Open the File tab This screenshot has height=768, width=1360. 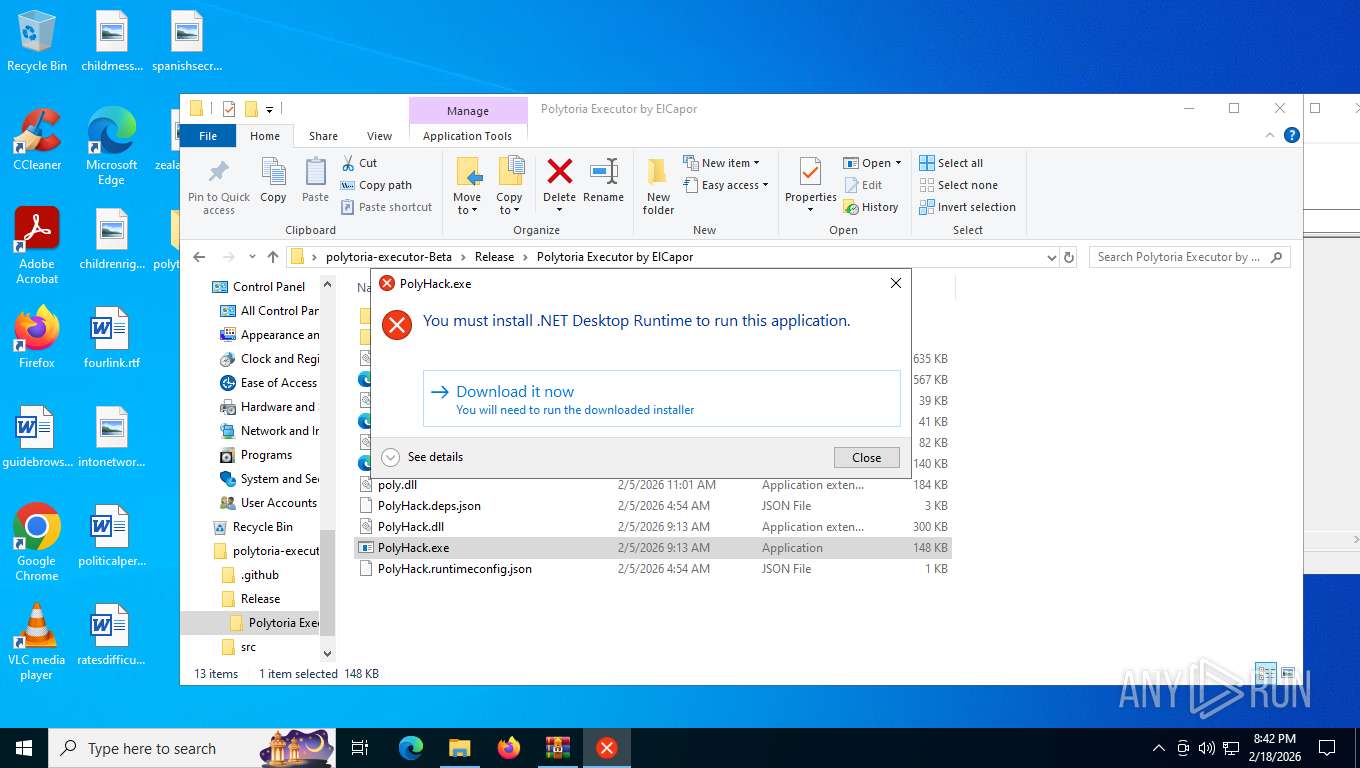point(208,136)
